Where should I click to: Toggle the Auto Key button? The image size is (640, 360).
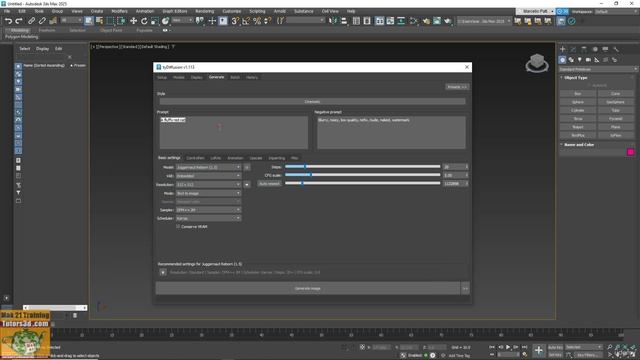tap(555, 347)
